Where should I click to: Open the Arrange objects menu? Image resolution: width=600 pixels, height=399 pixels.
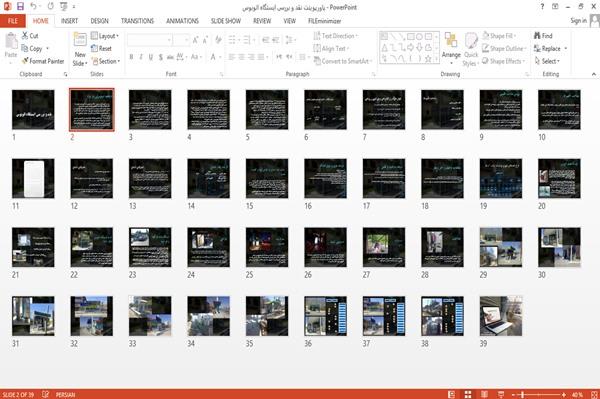pos(451,49)
